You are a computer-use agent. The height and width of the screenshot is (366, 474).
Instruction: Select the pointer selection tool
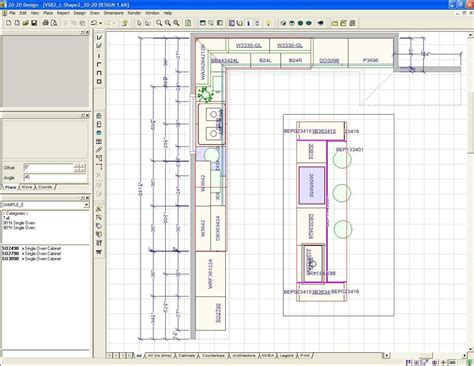139,23
